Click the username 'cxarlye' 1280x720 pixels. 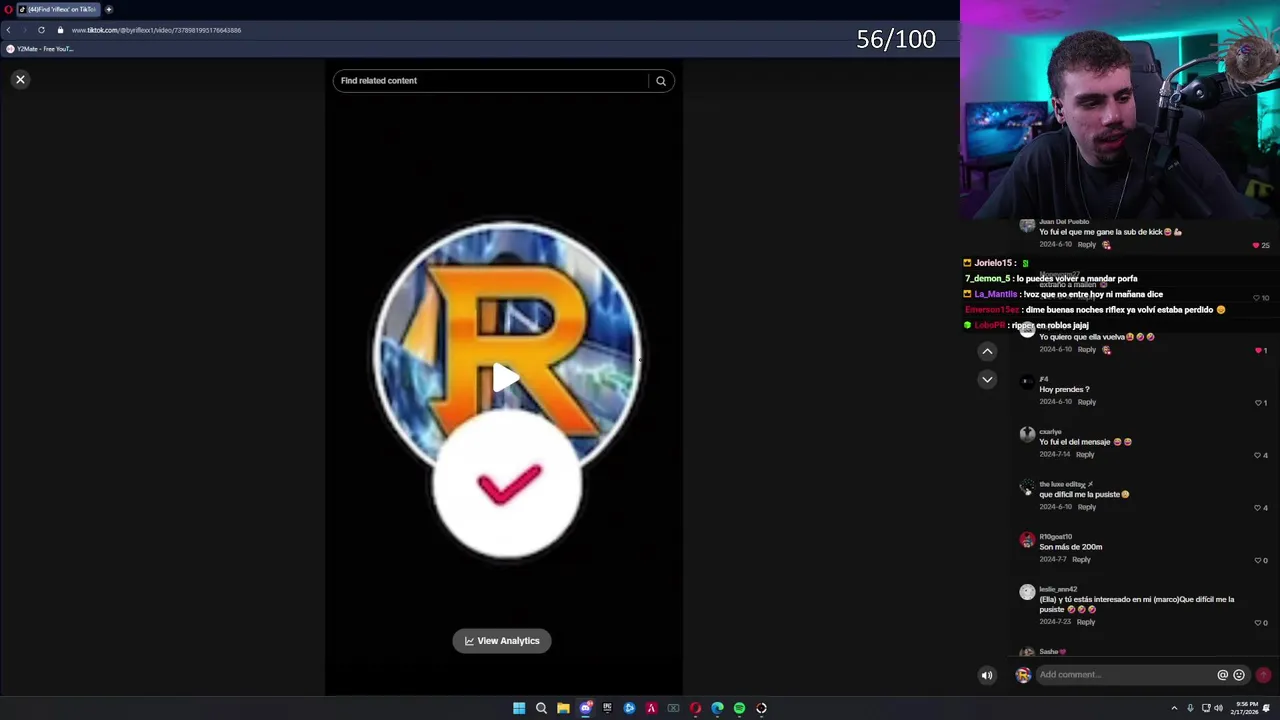pos(1050,432)
